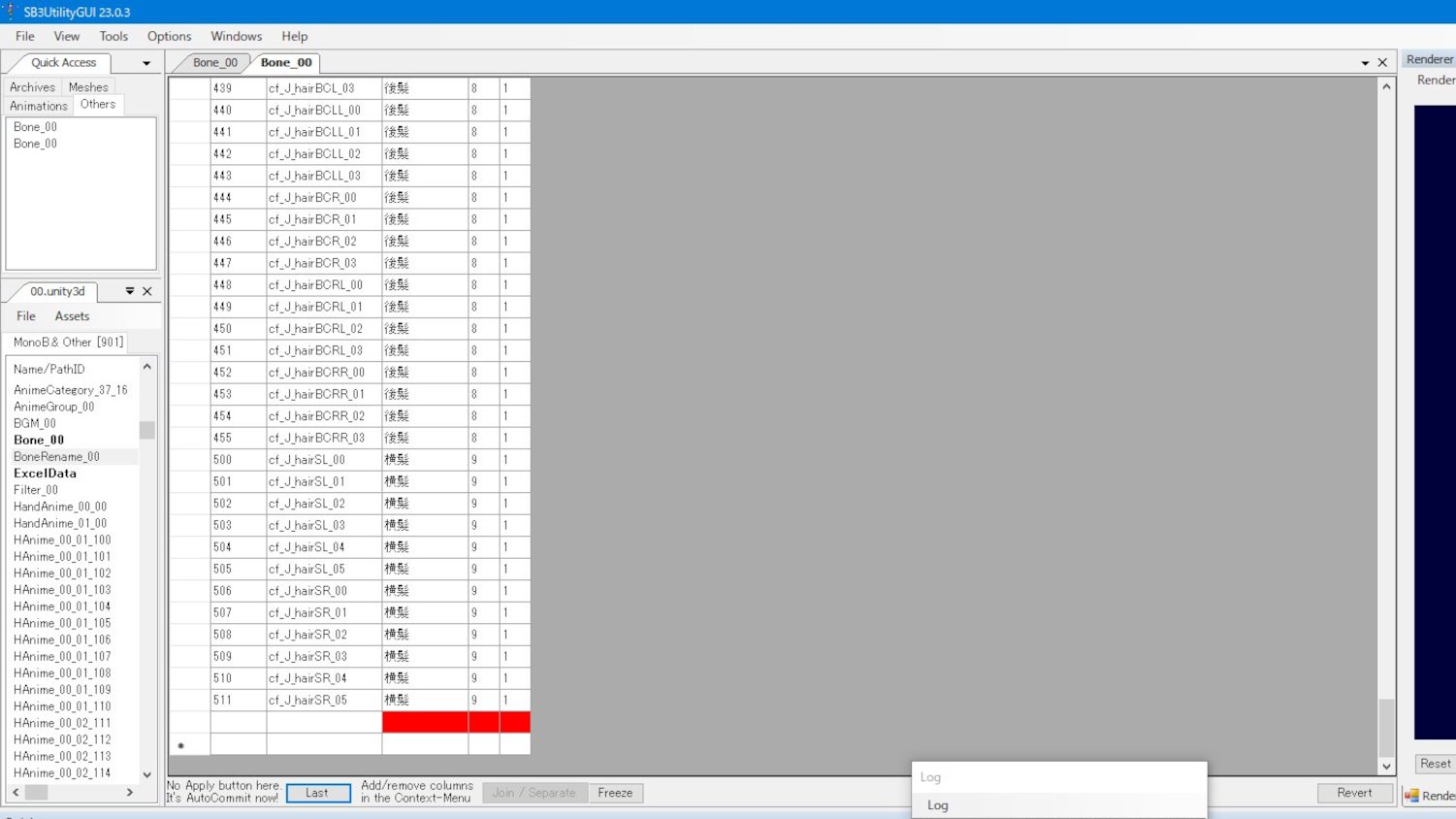Image resolution: width=1456 pixels, height=819 pixels.
Task: Click the SB3UtilityGUI title bar app icon
Action: point(11,12)
